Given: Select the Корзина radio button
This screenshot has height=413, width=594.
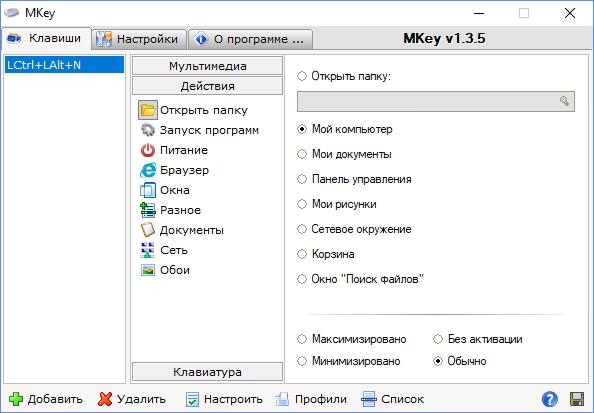Looking at the screenshot, I should [302, 254].
